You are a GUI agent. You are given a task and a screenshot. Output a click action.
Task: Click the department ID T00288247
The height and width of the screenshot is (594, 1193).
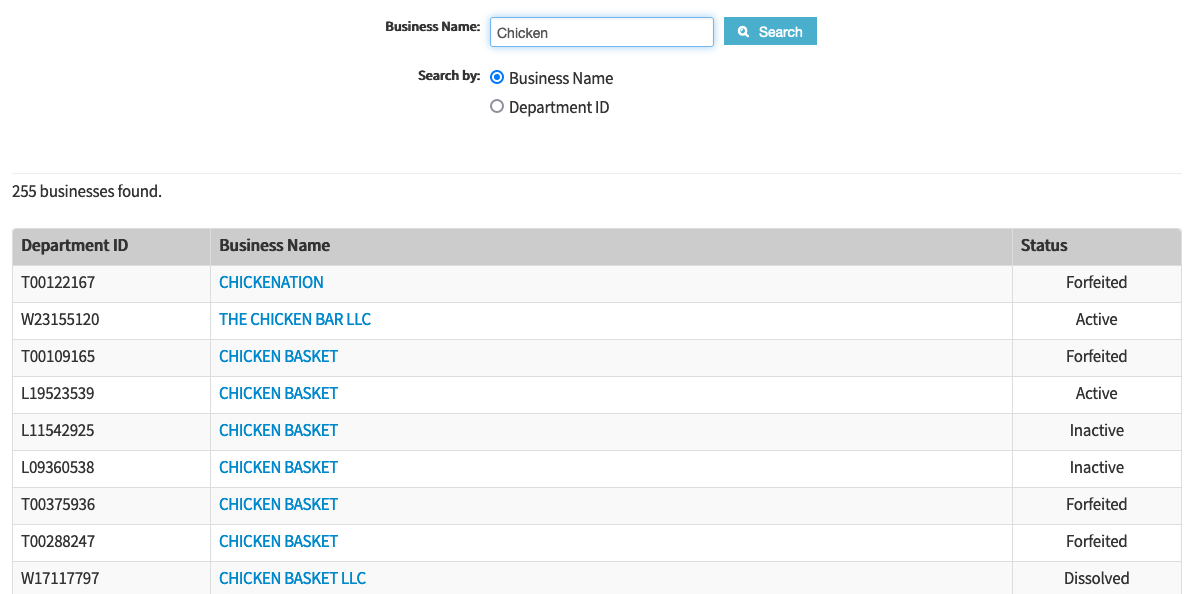(58, 542)
